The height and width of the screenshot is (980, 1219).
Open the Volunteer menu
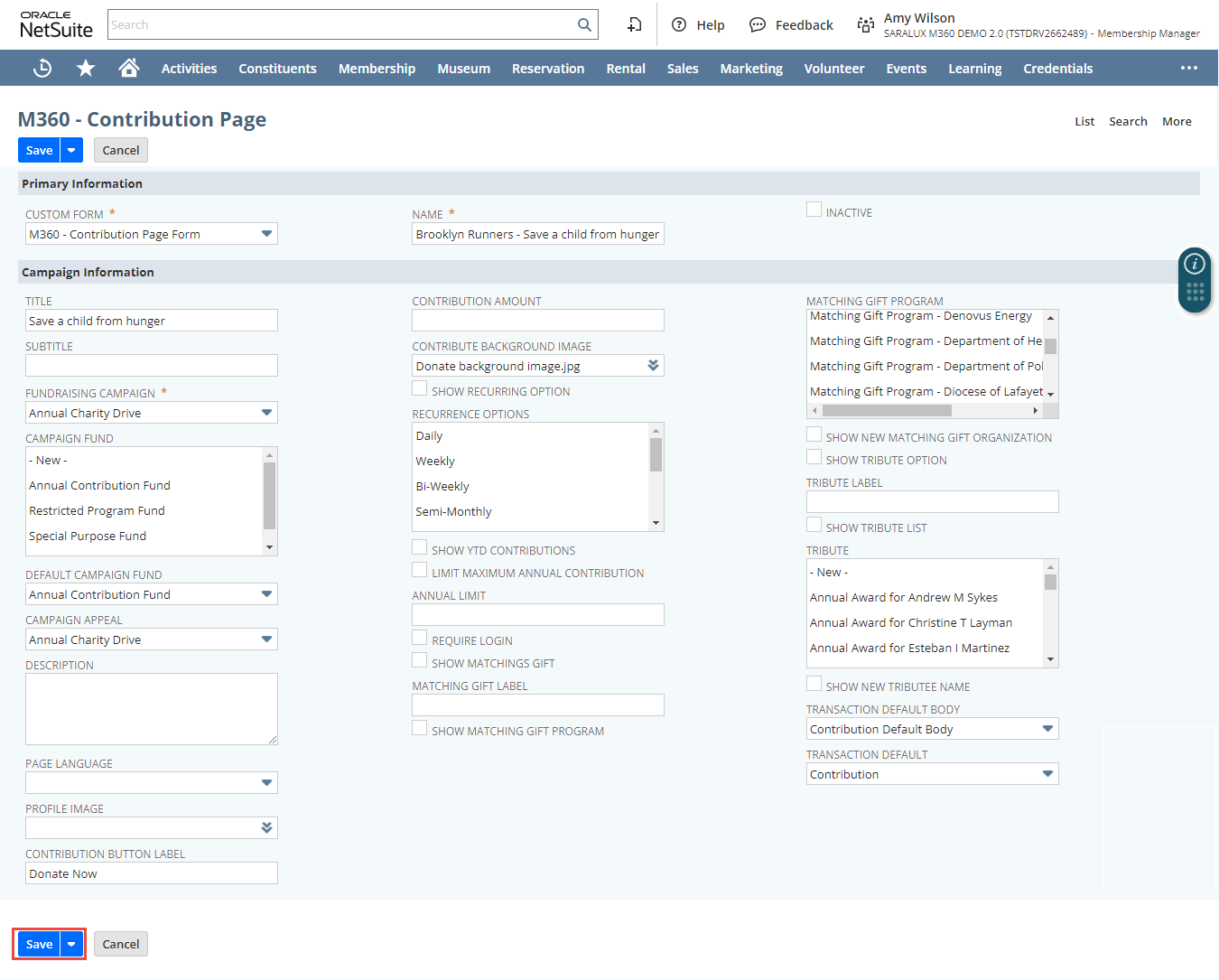(833, 69)
